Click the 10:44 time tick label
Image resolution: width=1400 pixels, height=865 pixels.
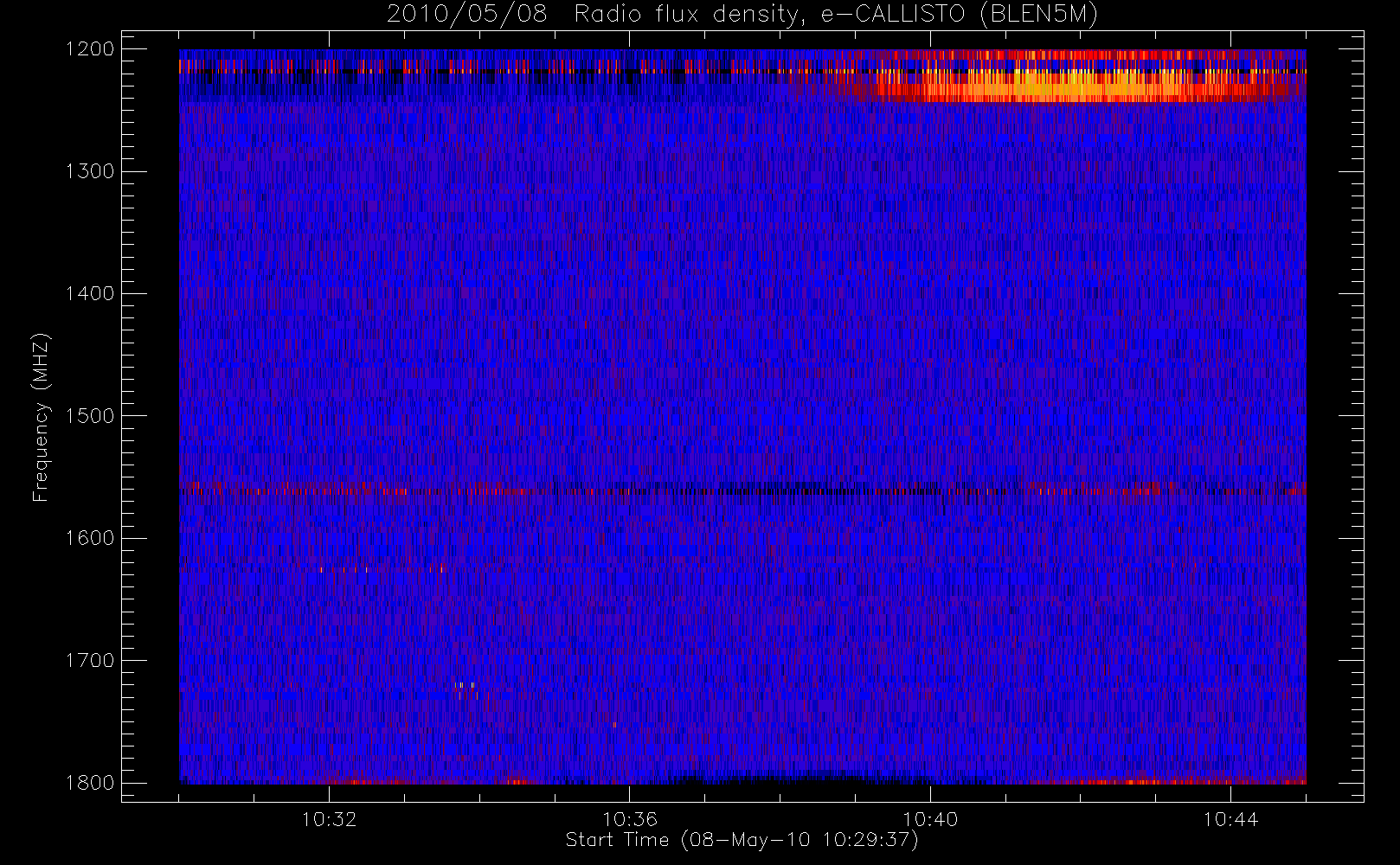[1231, 819]
